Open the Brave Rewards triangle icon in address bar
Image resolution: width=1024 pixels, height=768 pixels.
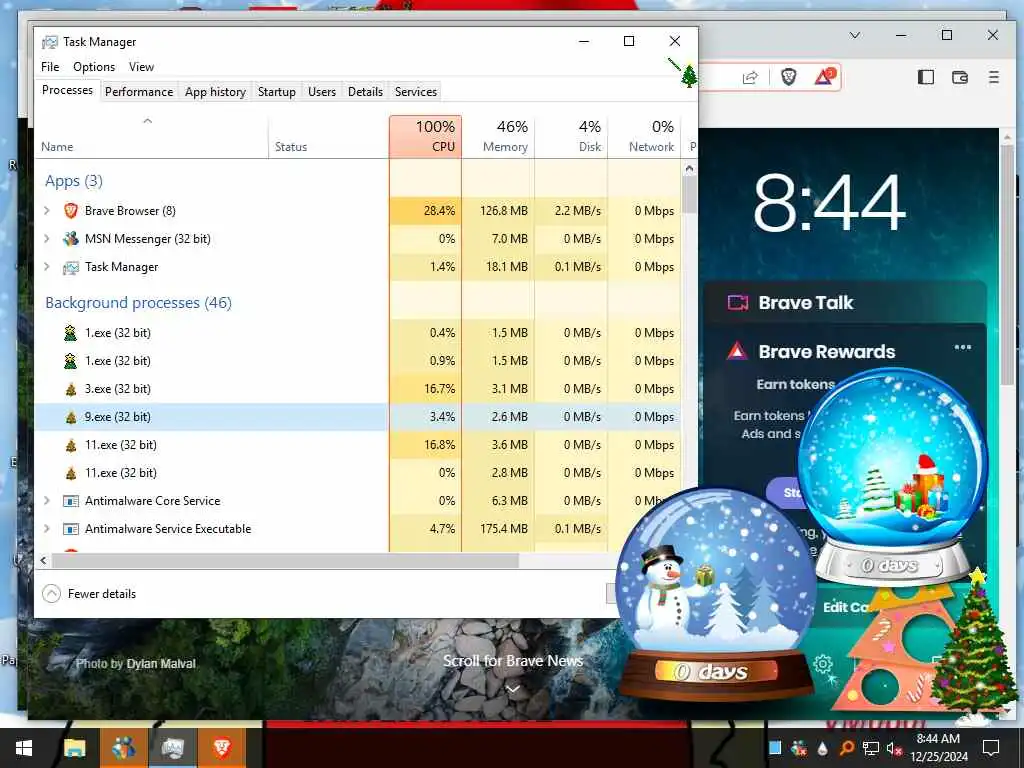(824, 77)
